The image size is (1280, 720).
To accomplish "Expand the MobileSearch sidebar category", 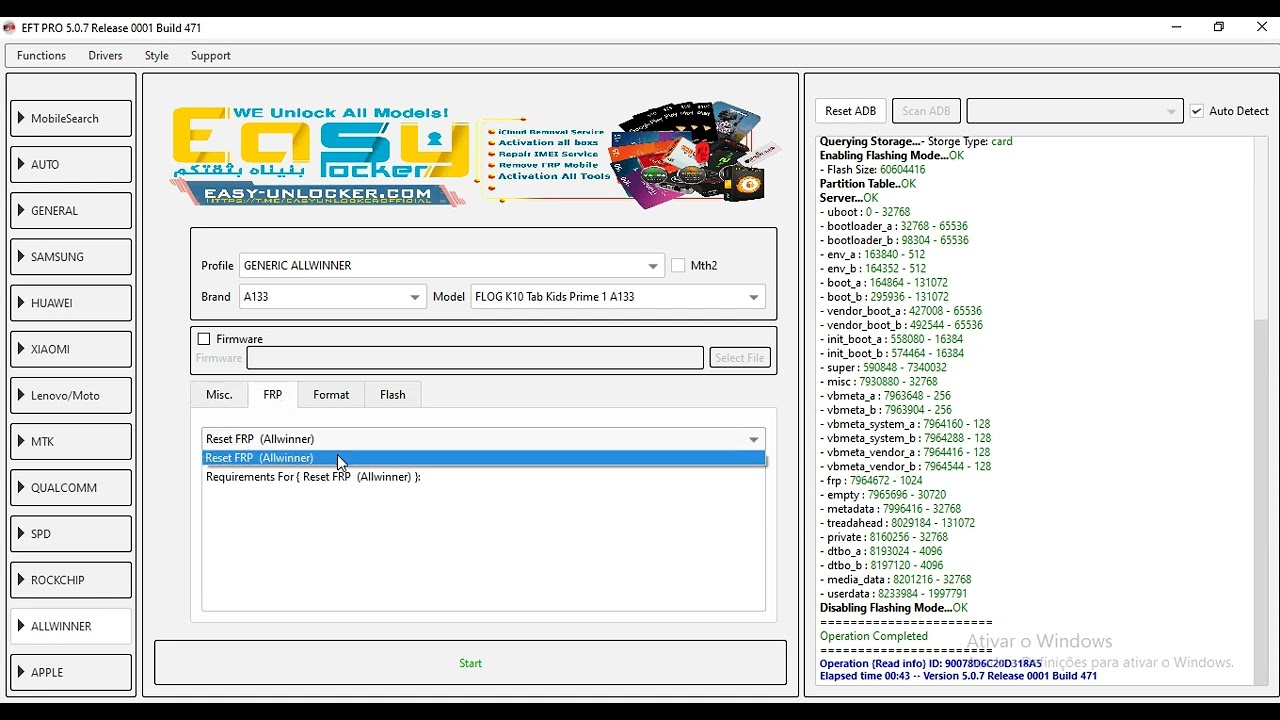I will click(71, 119).
